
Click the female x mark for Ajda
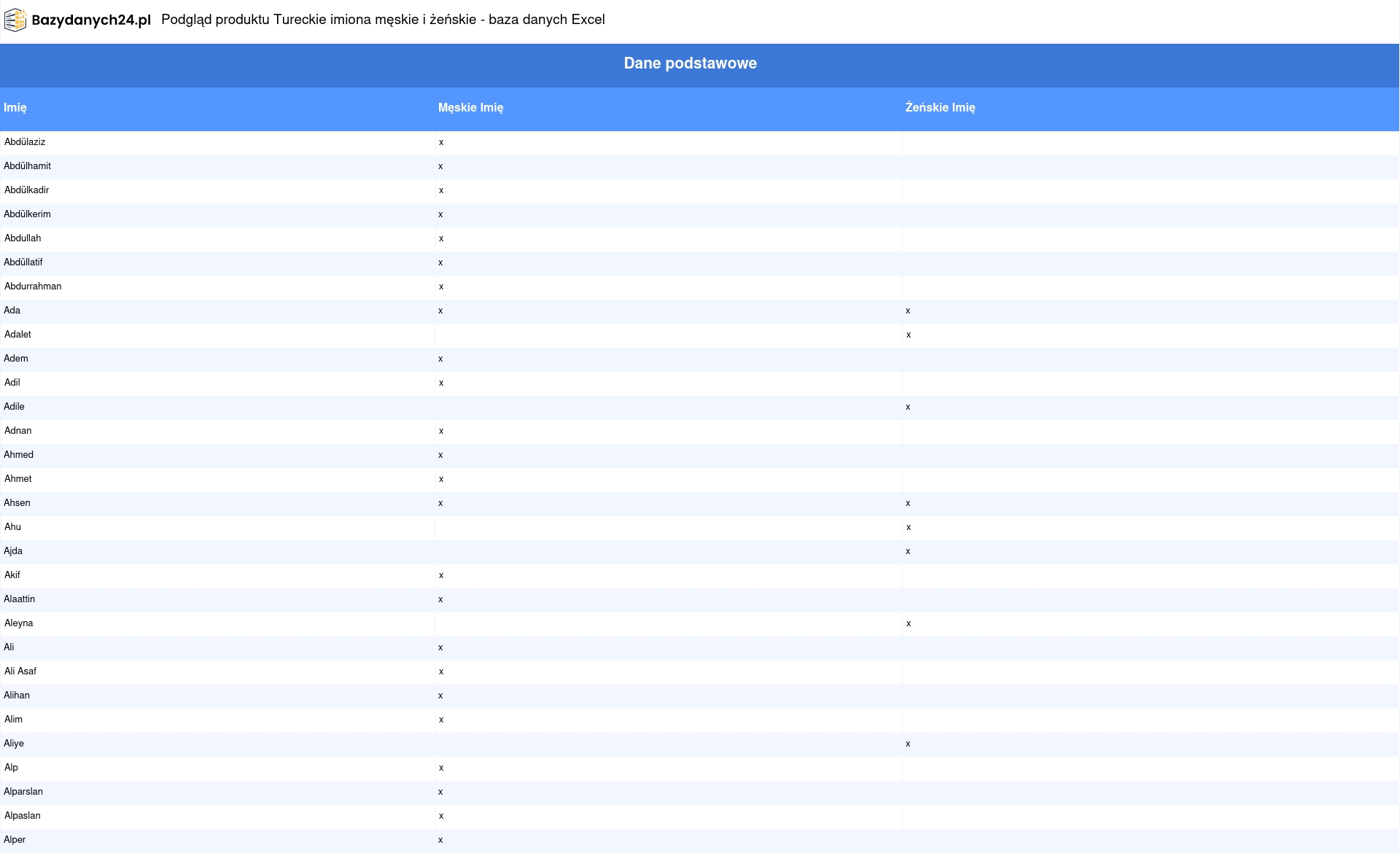908,551
